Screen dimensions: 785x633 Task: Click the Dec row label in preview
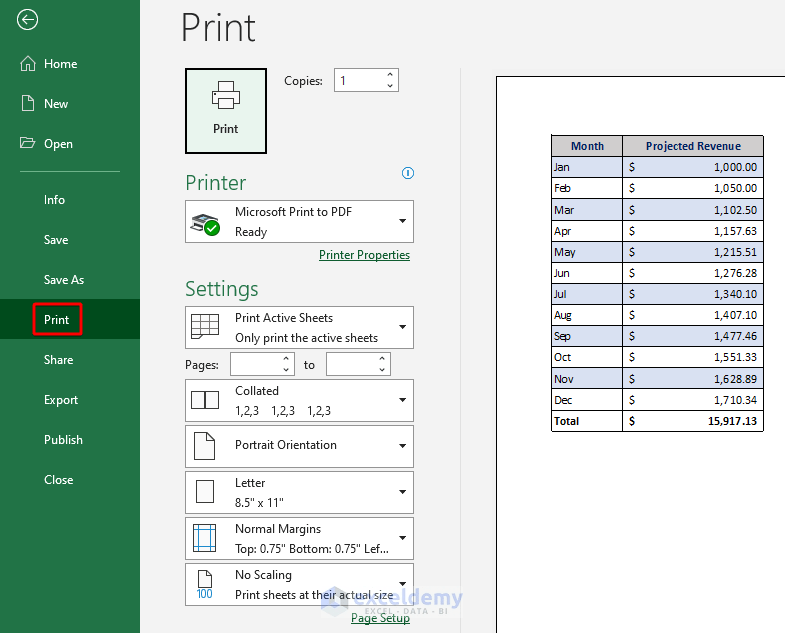(x=563, y=400)
